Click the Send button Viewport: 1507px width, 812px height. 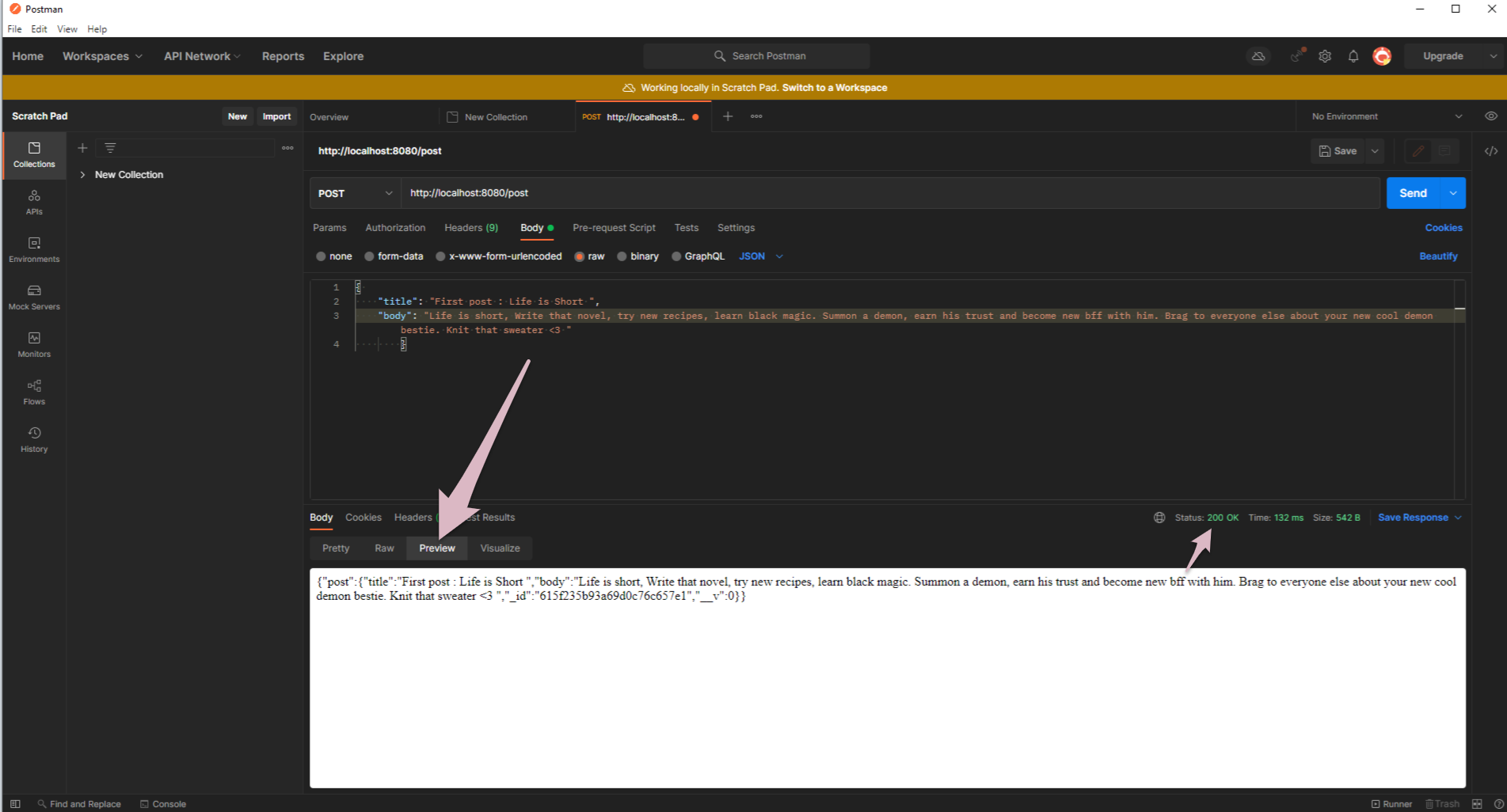pyautogui.click(x=1413, y=193)
